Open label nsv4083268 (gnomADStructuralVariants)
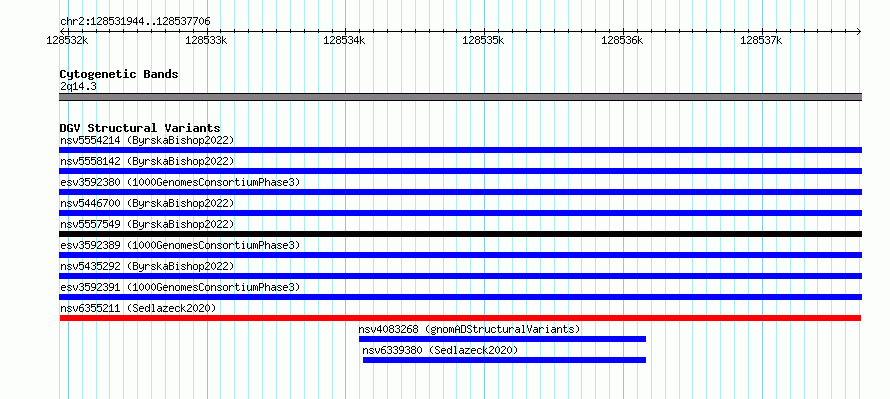Screen dimensions: 890x399 click(x=469, y=329)
